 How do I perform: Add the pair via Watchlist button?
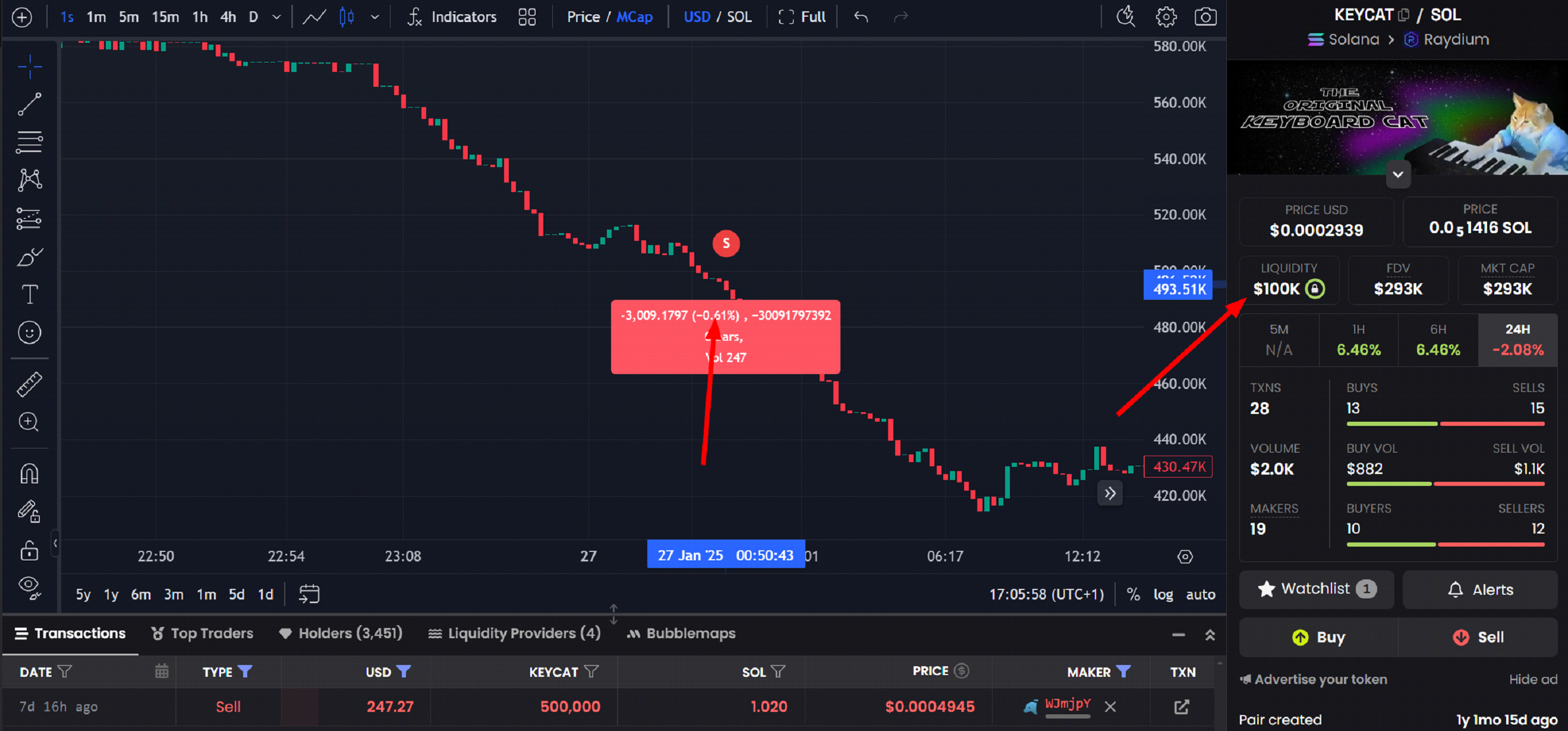[1316, 589]
